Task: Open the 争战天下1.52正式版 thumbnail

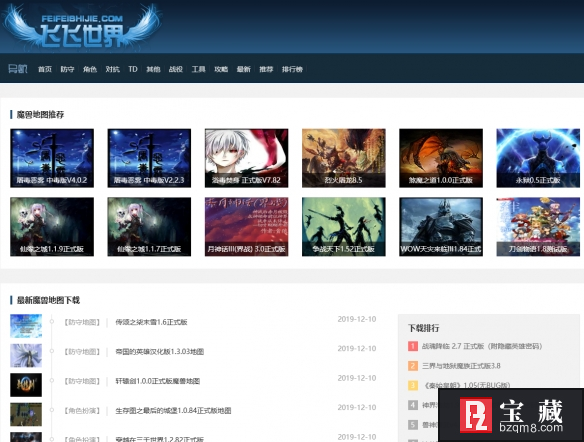Action: click(x=344, y=227)
